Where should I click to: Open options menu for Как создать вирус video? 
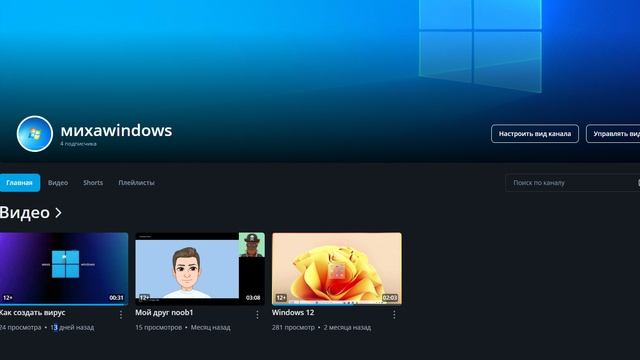[x=121, y=315]
